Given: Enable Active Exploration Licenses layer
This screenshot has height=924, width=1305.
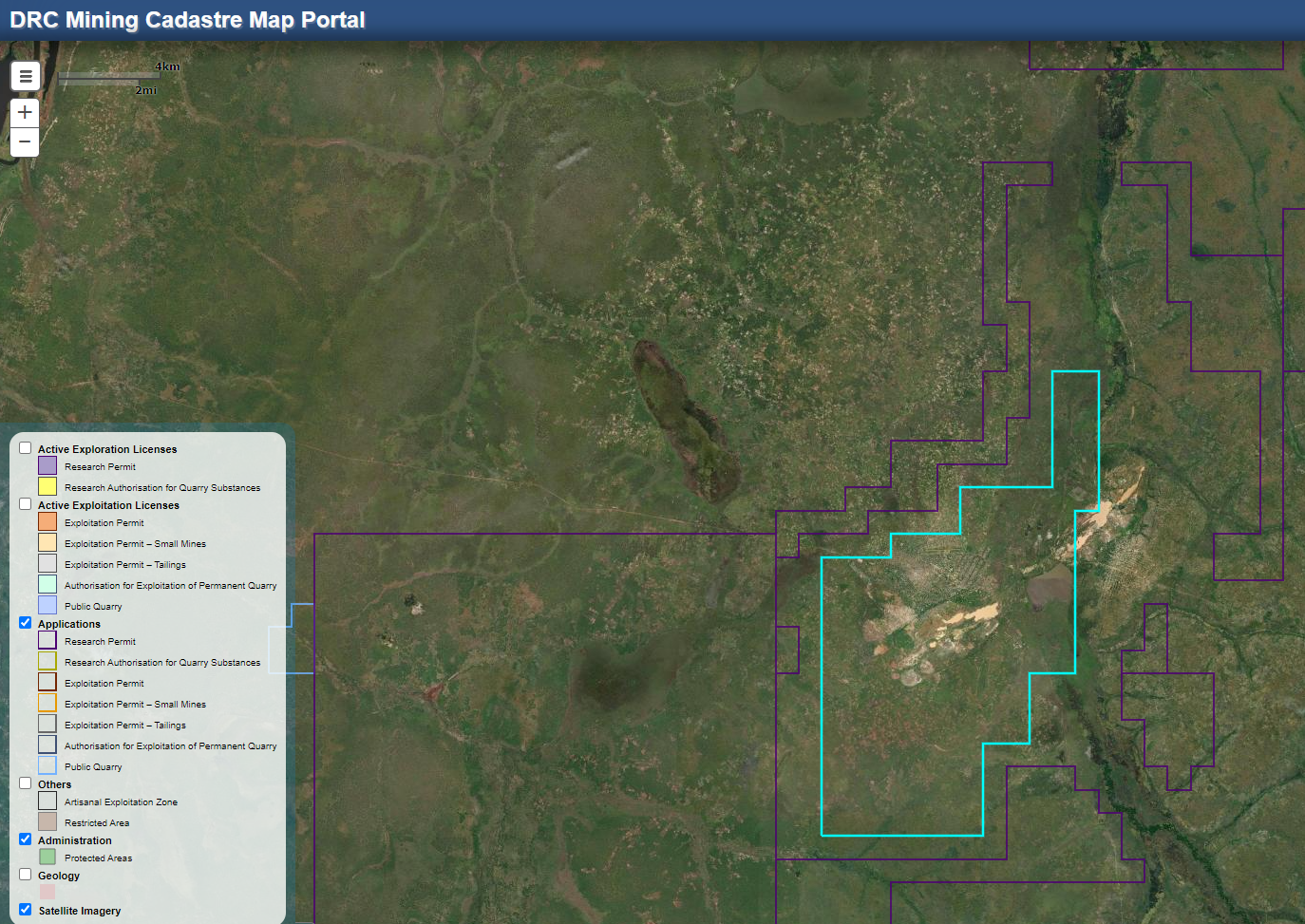Looking at the screenshot, I should tap(26, 448).
